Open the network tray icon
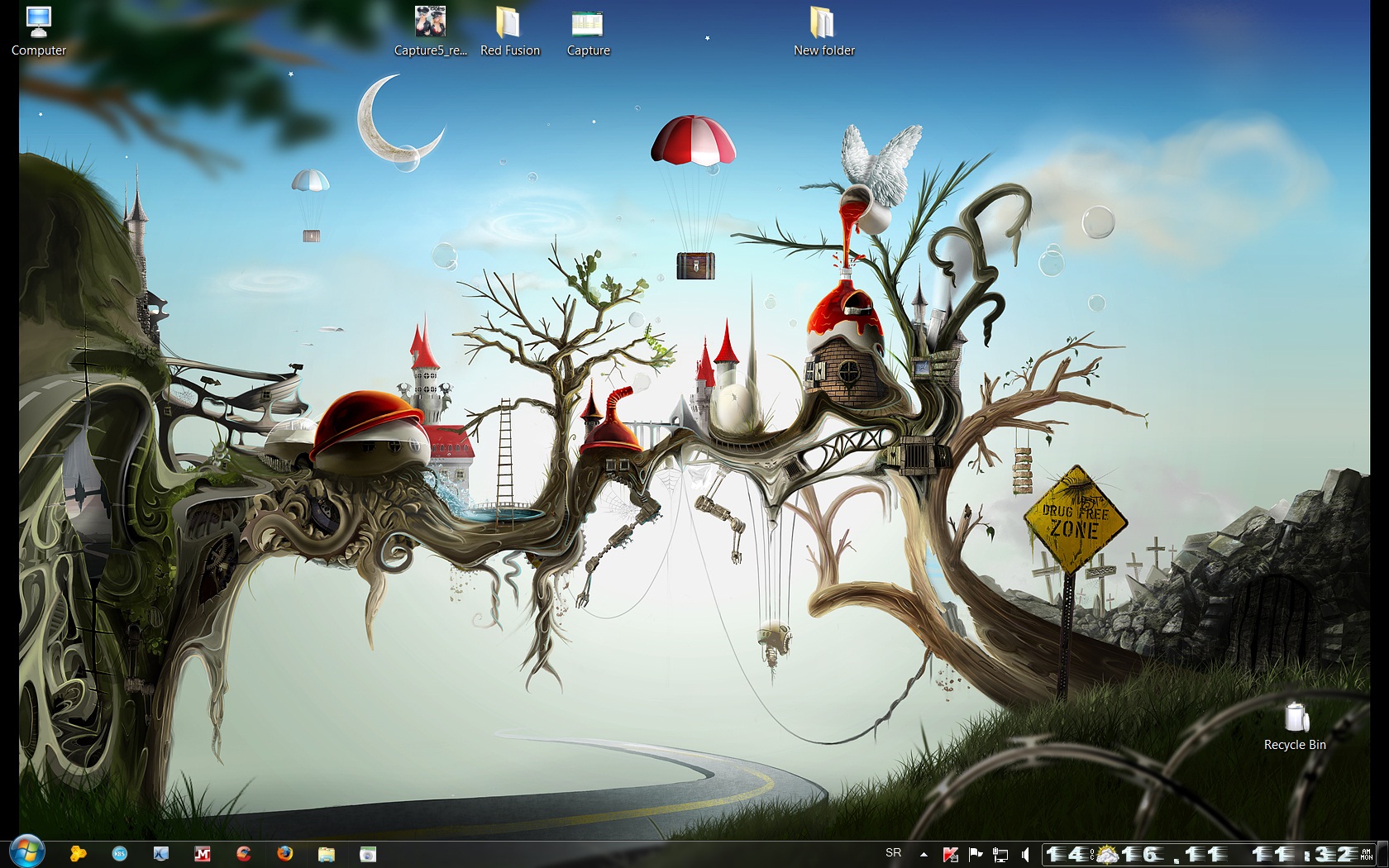 (1000, 854)
